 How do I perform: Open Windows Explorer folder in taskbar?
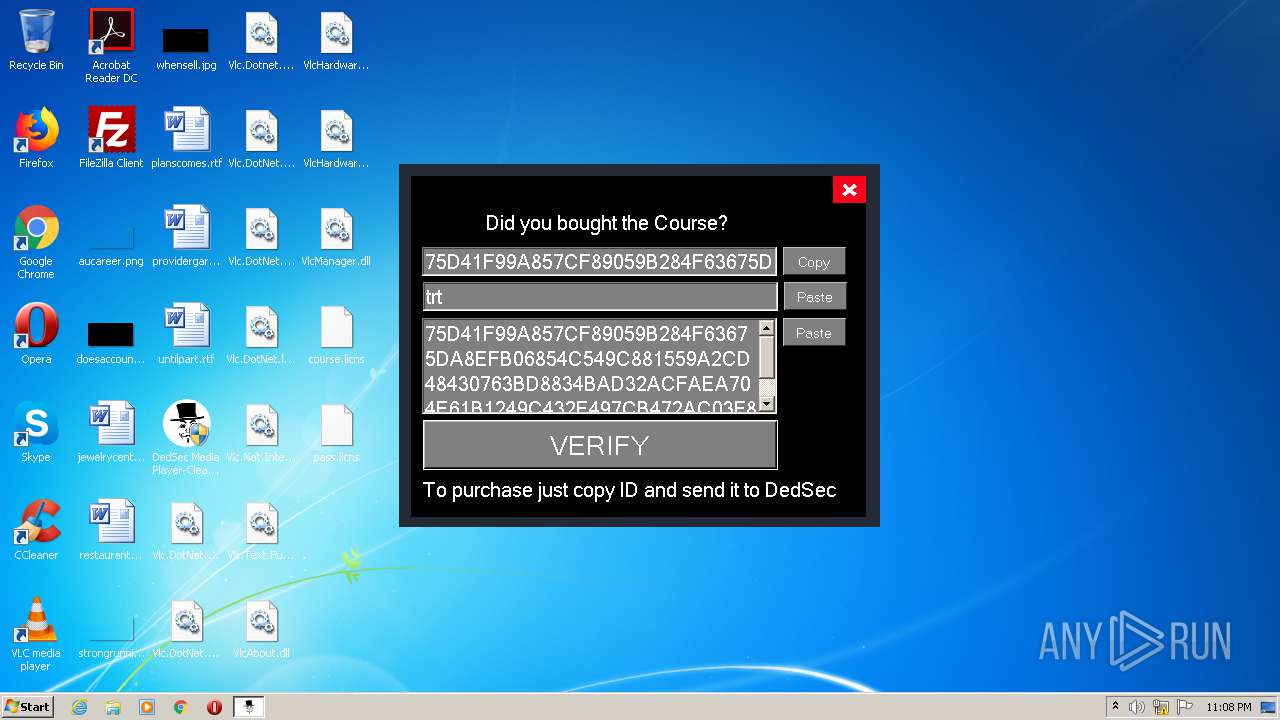click(113, 707)
